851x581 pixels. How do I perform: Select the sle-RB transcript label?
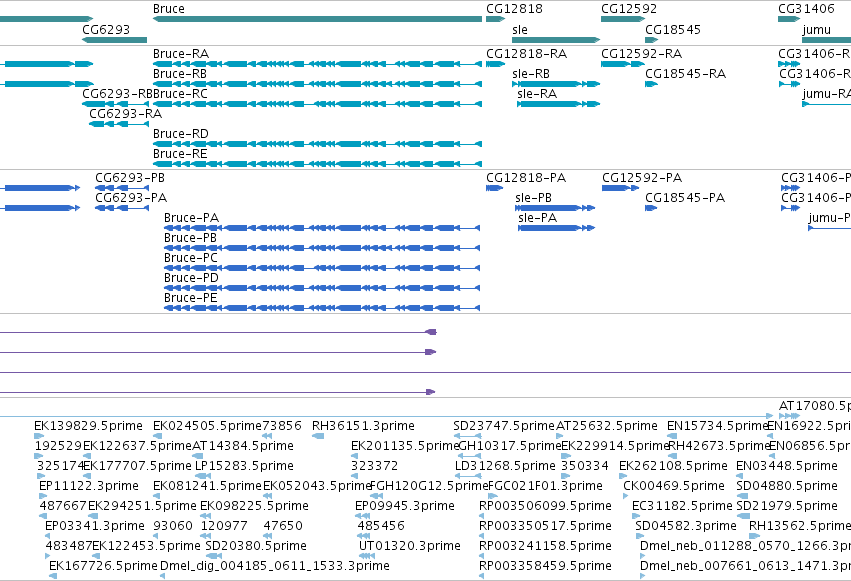click(531, 74)
